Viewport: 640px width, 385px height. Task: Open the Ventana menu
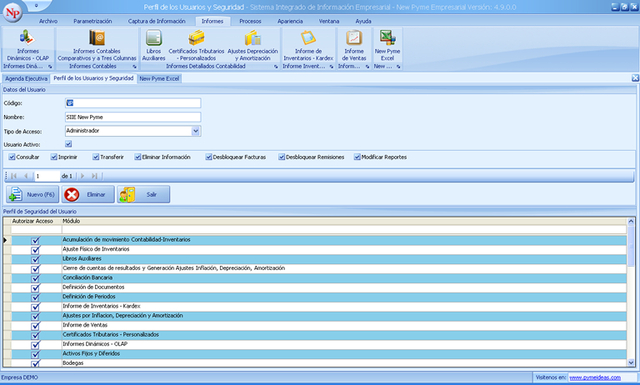tap(329, 21)
